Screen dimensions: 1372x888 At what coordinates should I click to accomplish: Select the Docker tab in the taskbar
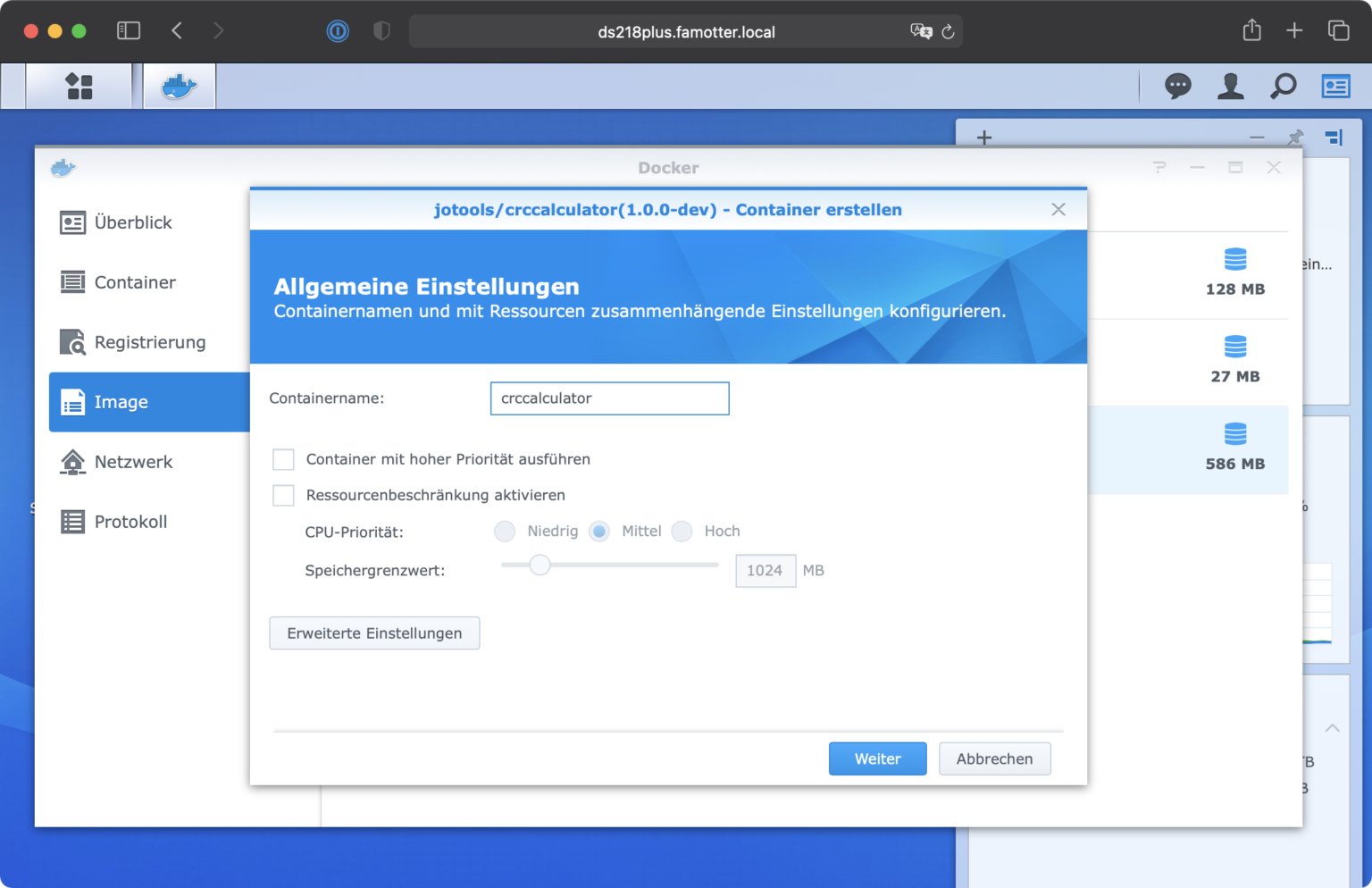(179, 86)
